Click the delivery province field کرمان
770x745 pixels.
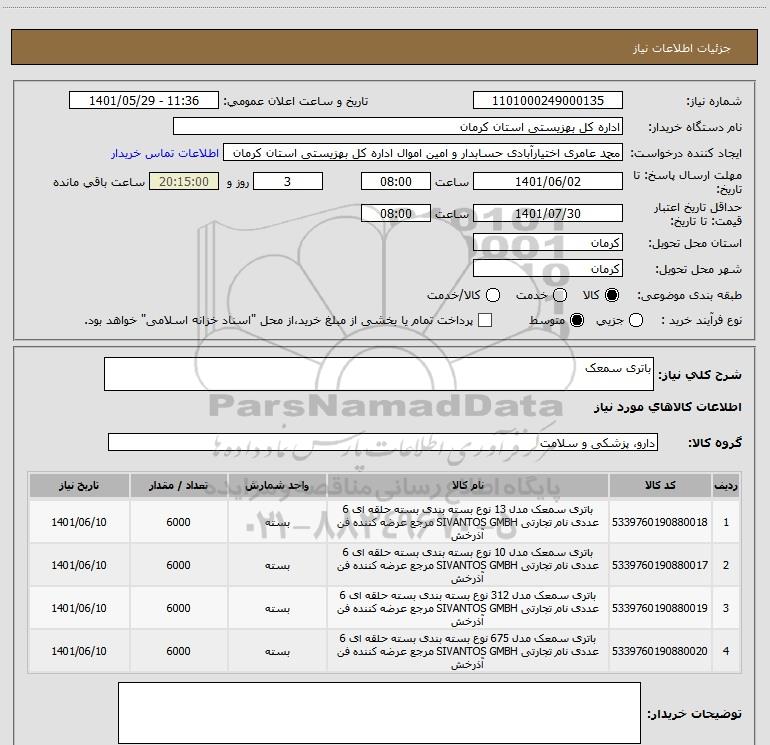pyautogui.click(x=548, y=243)
